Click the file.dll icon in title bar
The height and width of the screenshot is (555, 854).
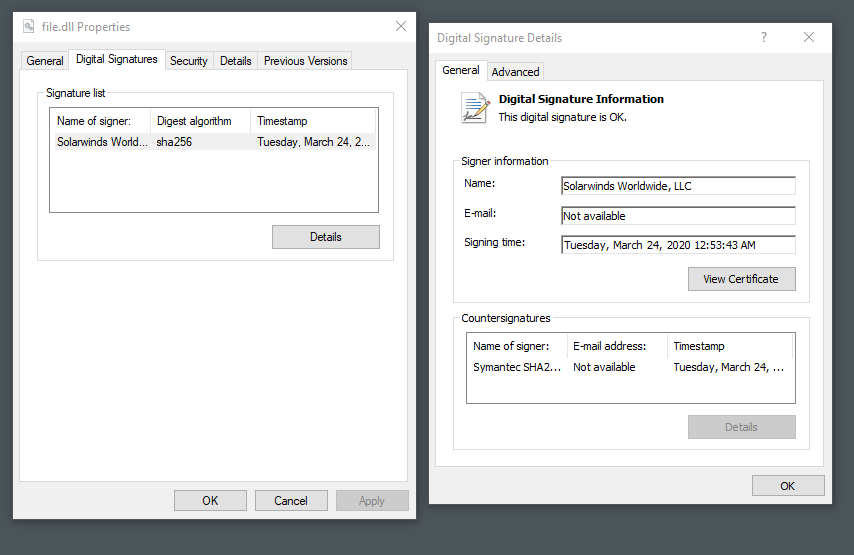point(29,27)
